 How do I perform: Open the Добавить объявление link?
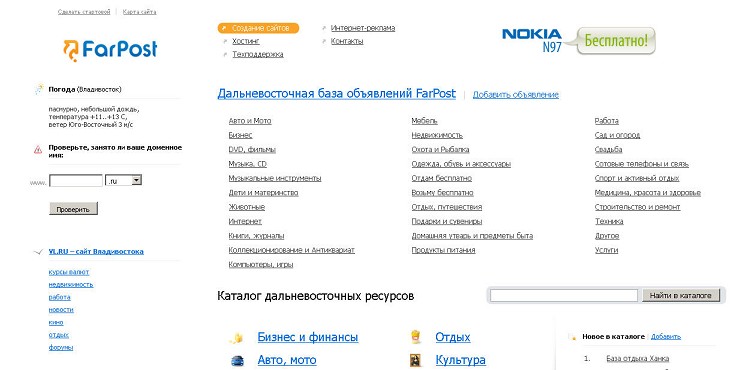pos(516,95)
